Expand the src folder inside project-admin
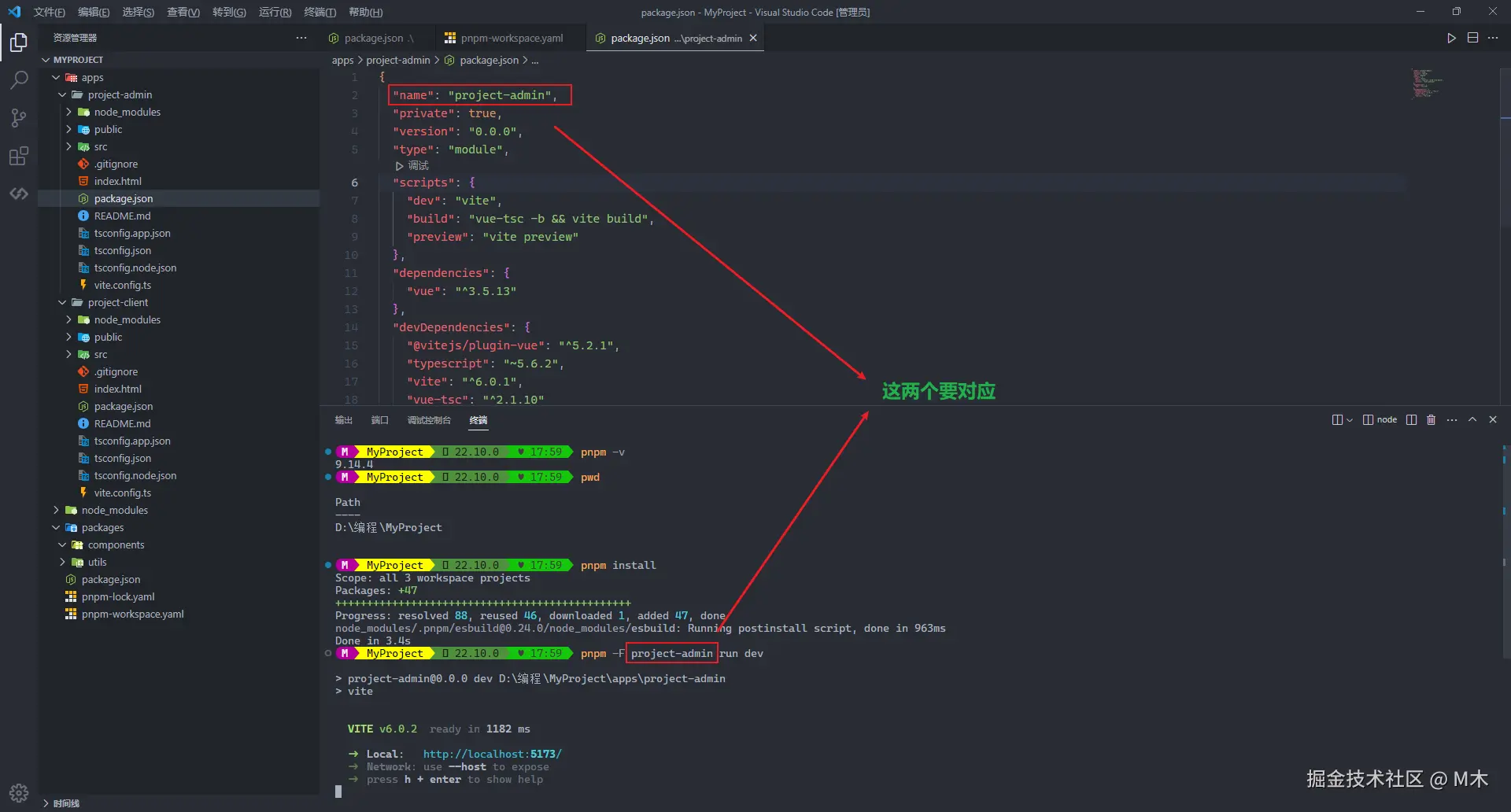Image resolution: width=1511 pixels, height=812 pixels. point(68,146)
